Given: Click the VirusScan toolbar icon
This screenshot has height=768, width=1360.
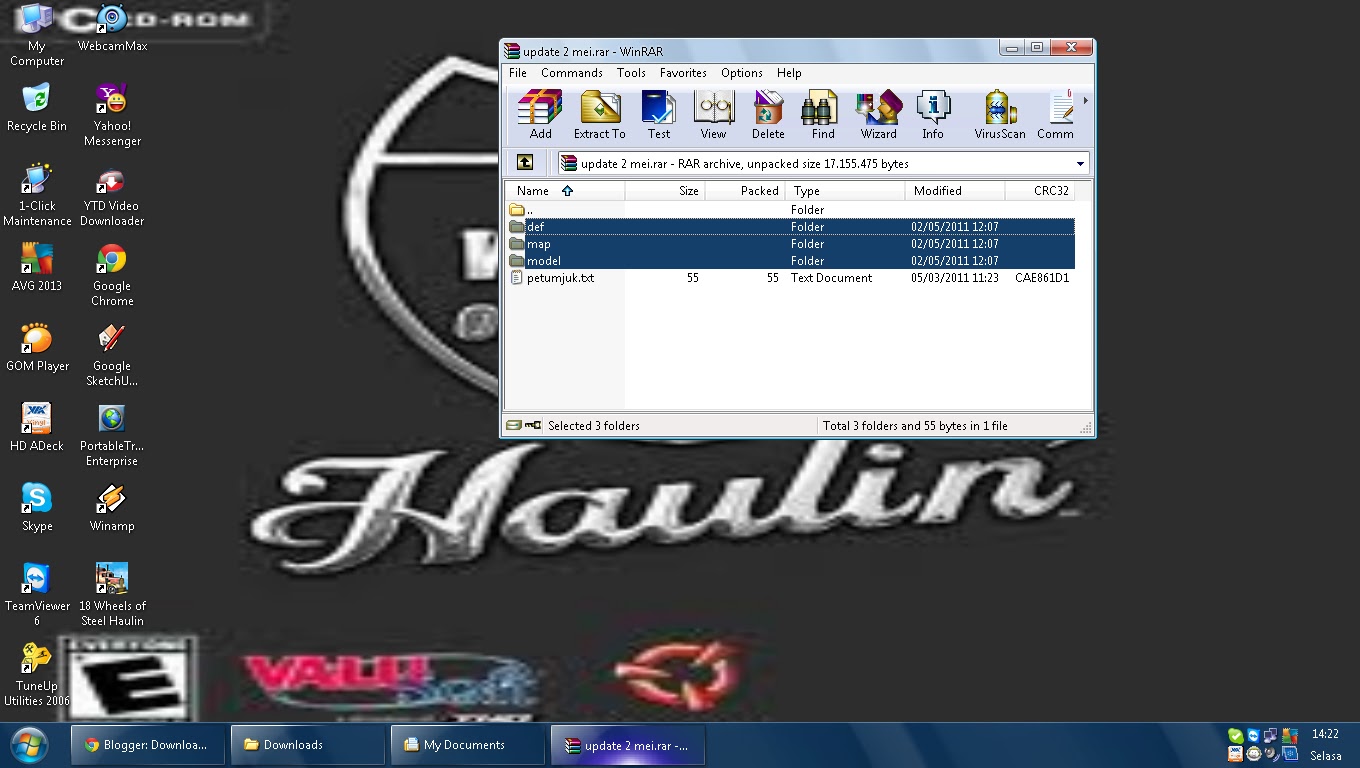Looking at the screenshot, I should pyautogui.click(x=1000, y=115).
